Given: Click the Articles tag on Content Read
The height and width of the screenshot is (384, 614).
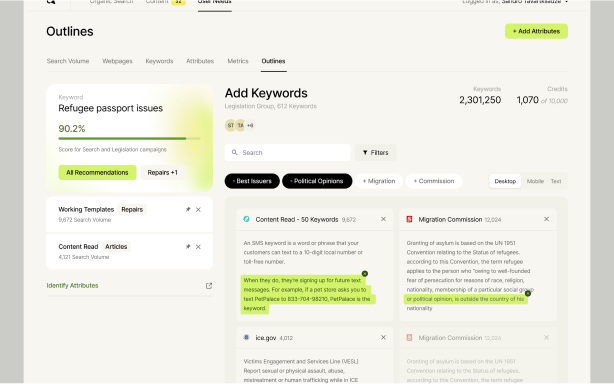Looking at the screenshot, I should click(x=116, y=247).
